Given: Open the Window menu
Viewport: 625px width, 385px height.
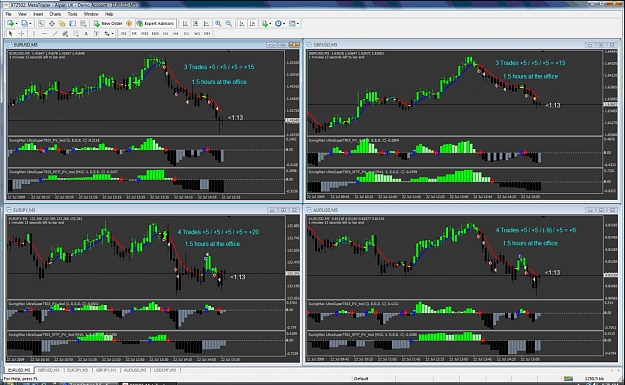Looking at the screenshot, I should (91, 14).
